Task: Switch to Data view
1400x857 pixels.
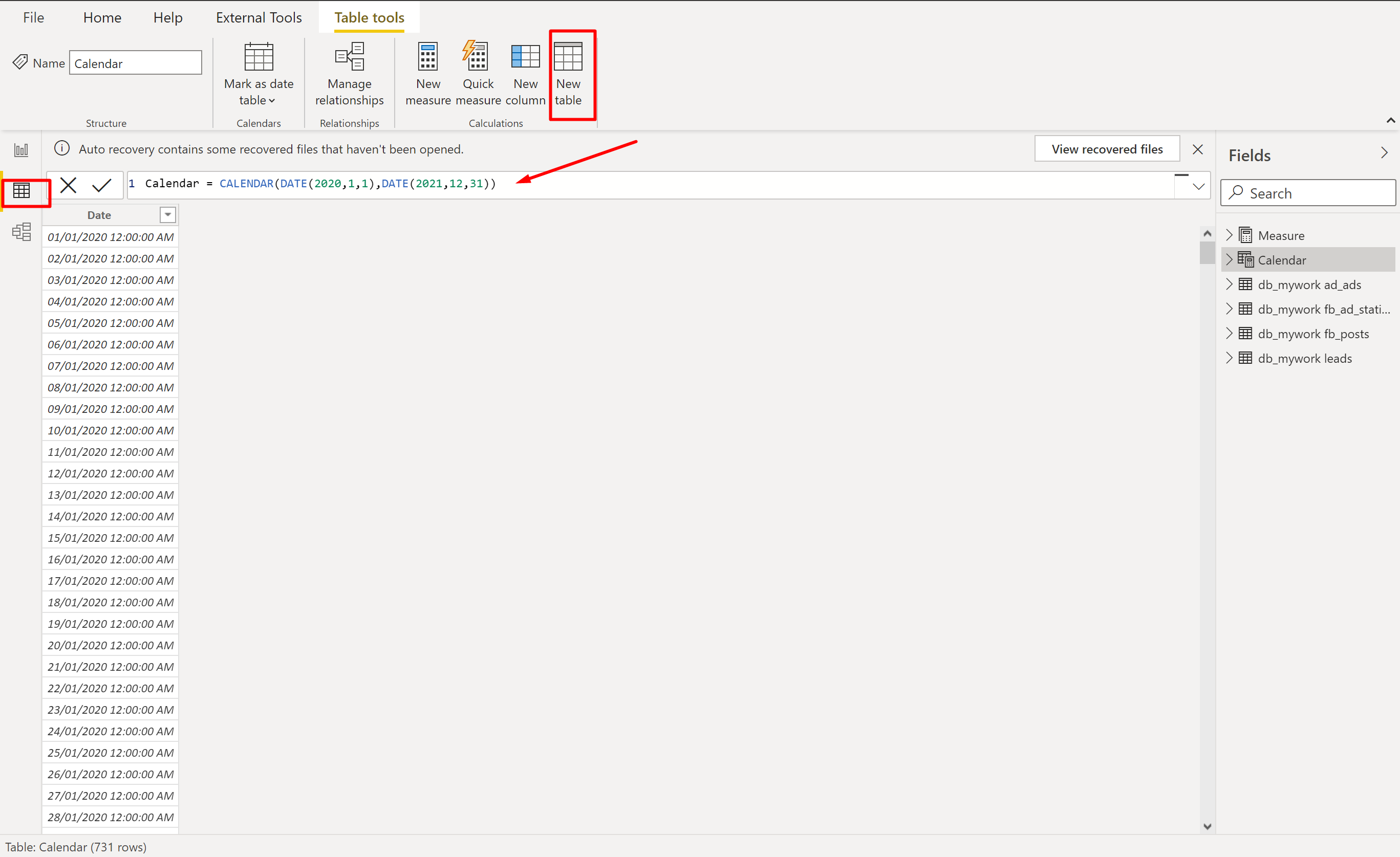Action: (21, 191)
